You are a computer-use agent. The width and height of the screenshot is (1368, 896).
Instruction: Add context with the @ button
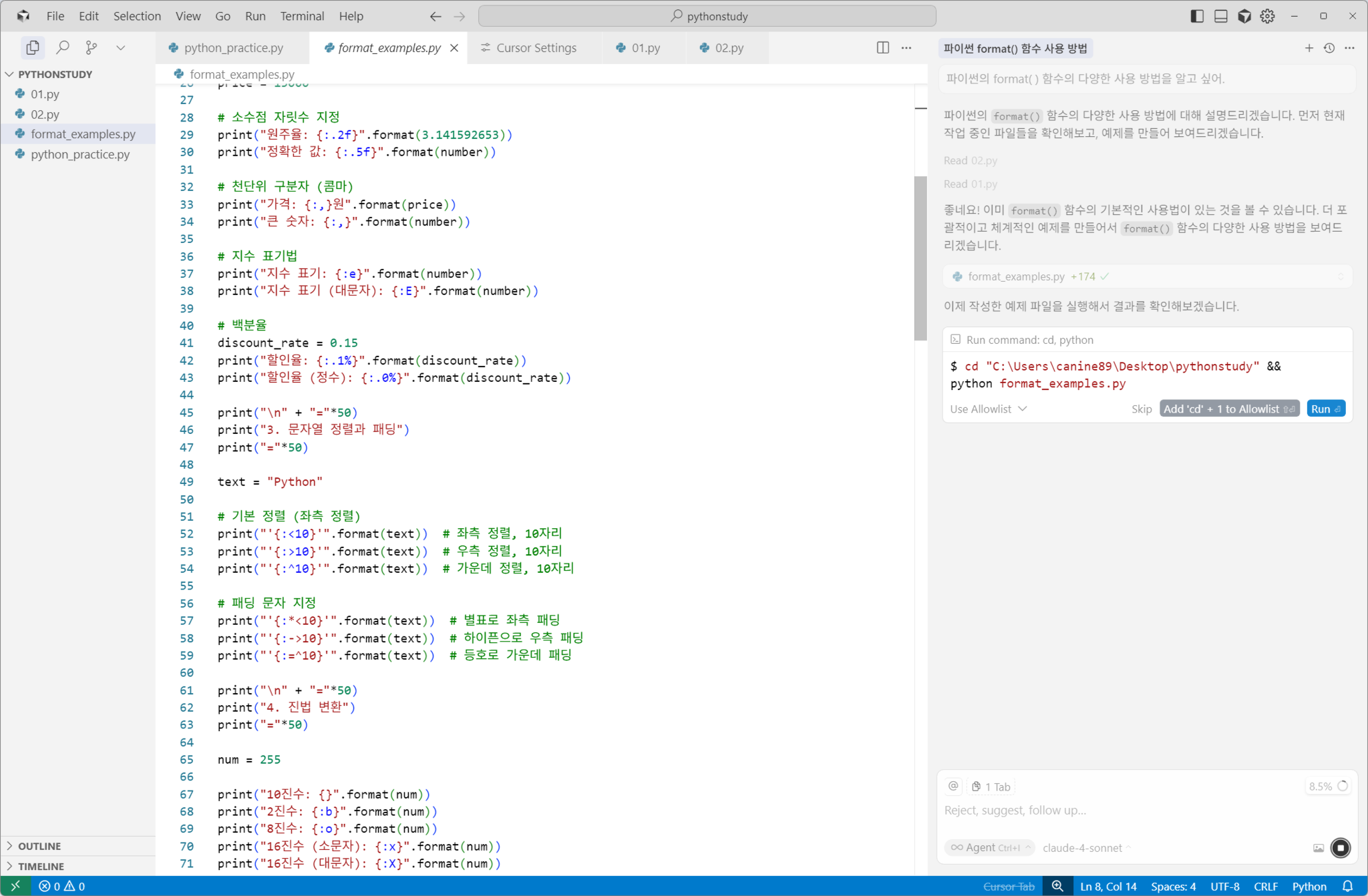953,787
